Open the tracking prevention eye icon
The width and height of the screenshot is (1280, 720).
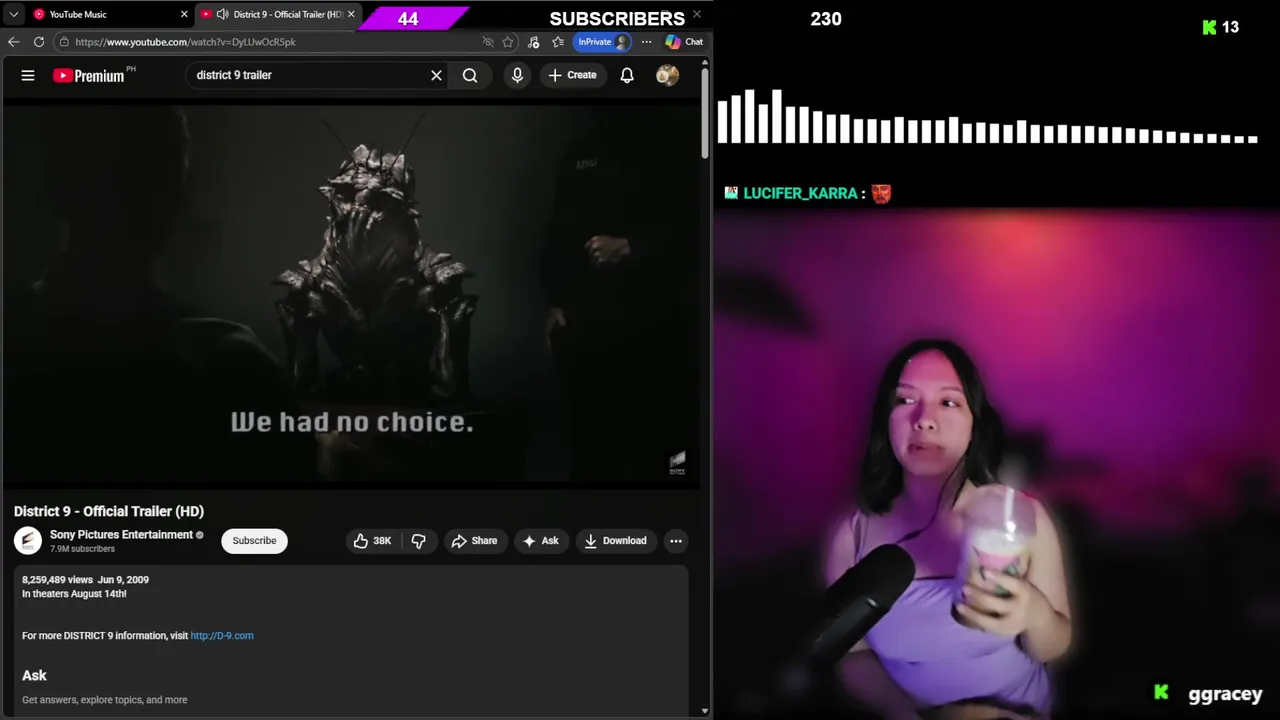click(x=488, y=42)
